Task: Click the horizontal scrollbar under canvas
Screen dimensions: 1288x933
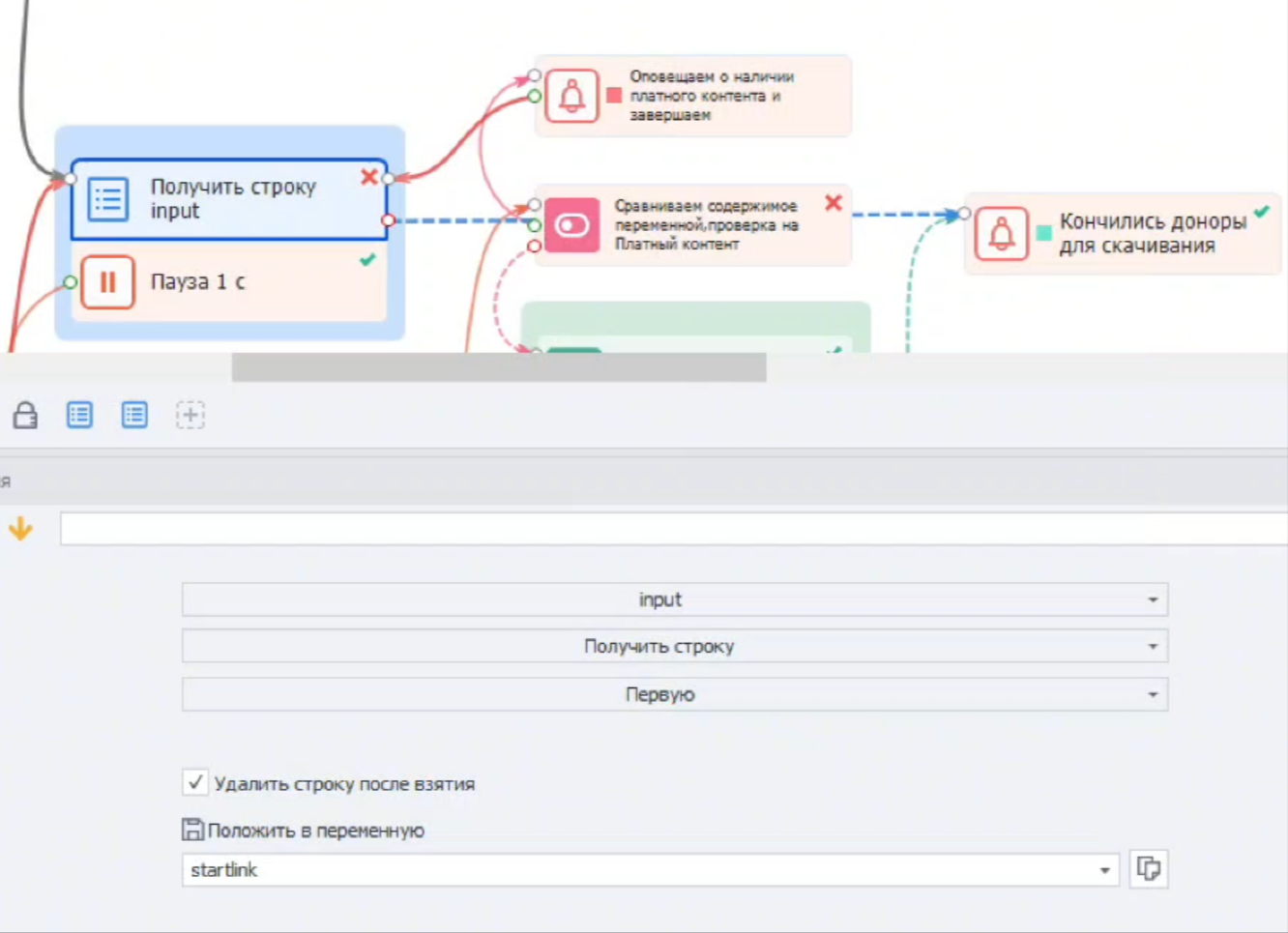Action: 499,367
